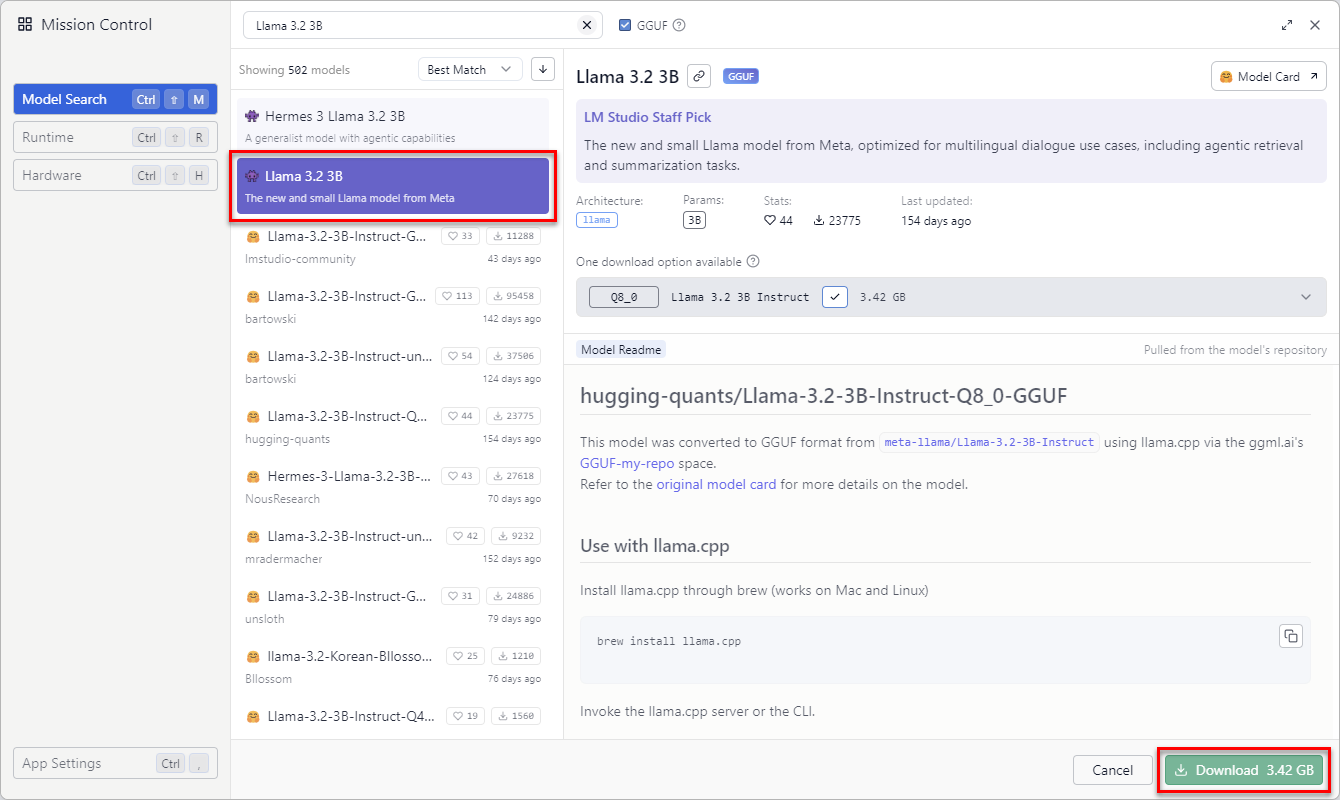This screenshot has width=1340, height=800.
Task: Open the Hardware panel from the sidebar
Action: [114, 174]
